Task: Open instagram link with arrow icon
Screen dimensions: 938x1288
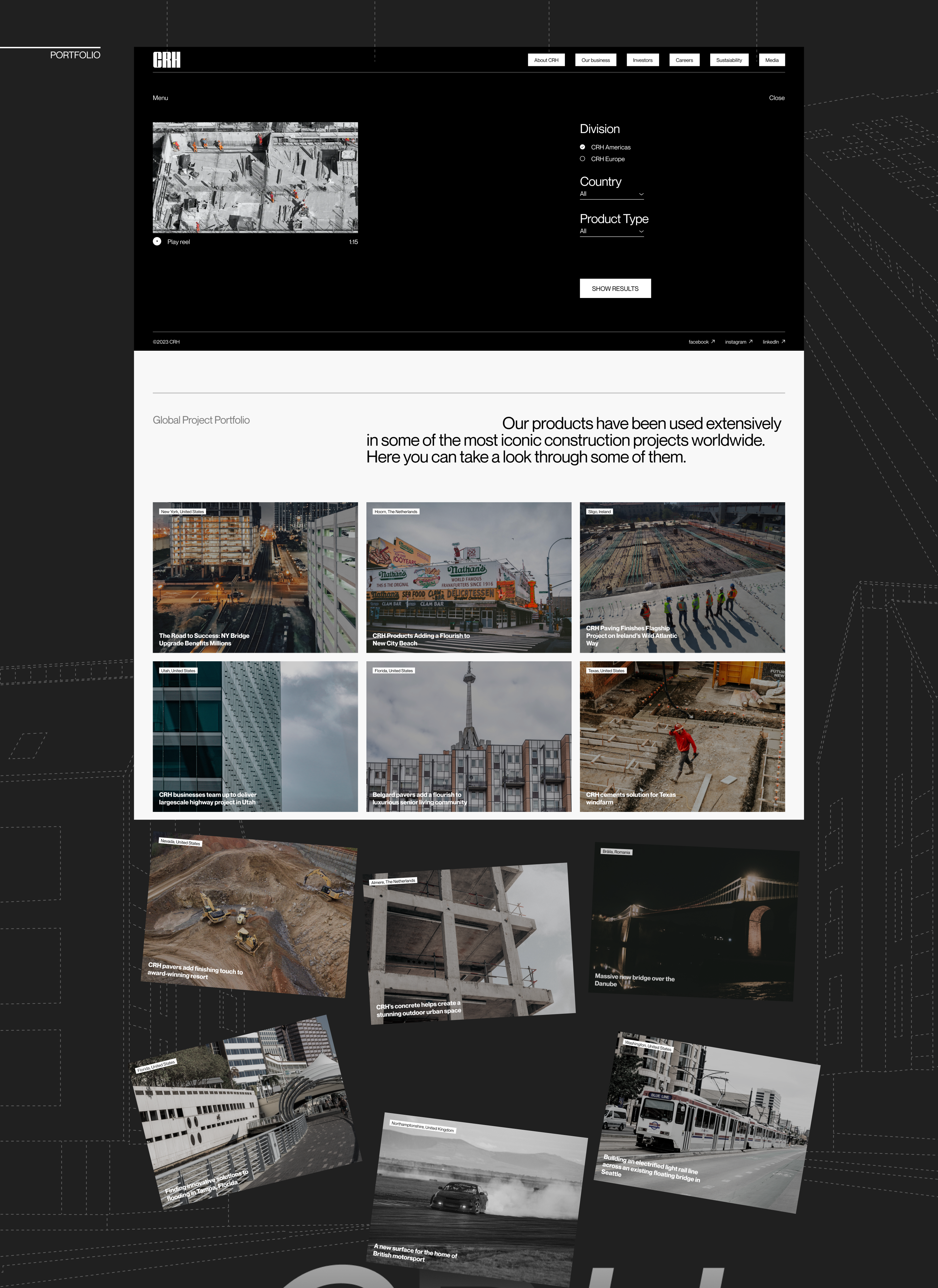Action: coord(738,342)
